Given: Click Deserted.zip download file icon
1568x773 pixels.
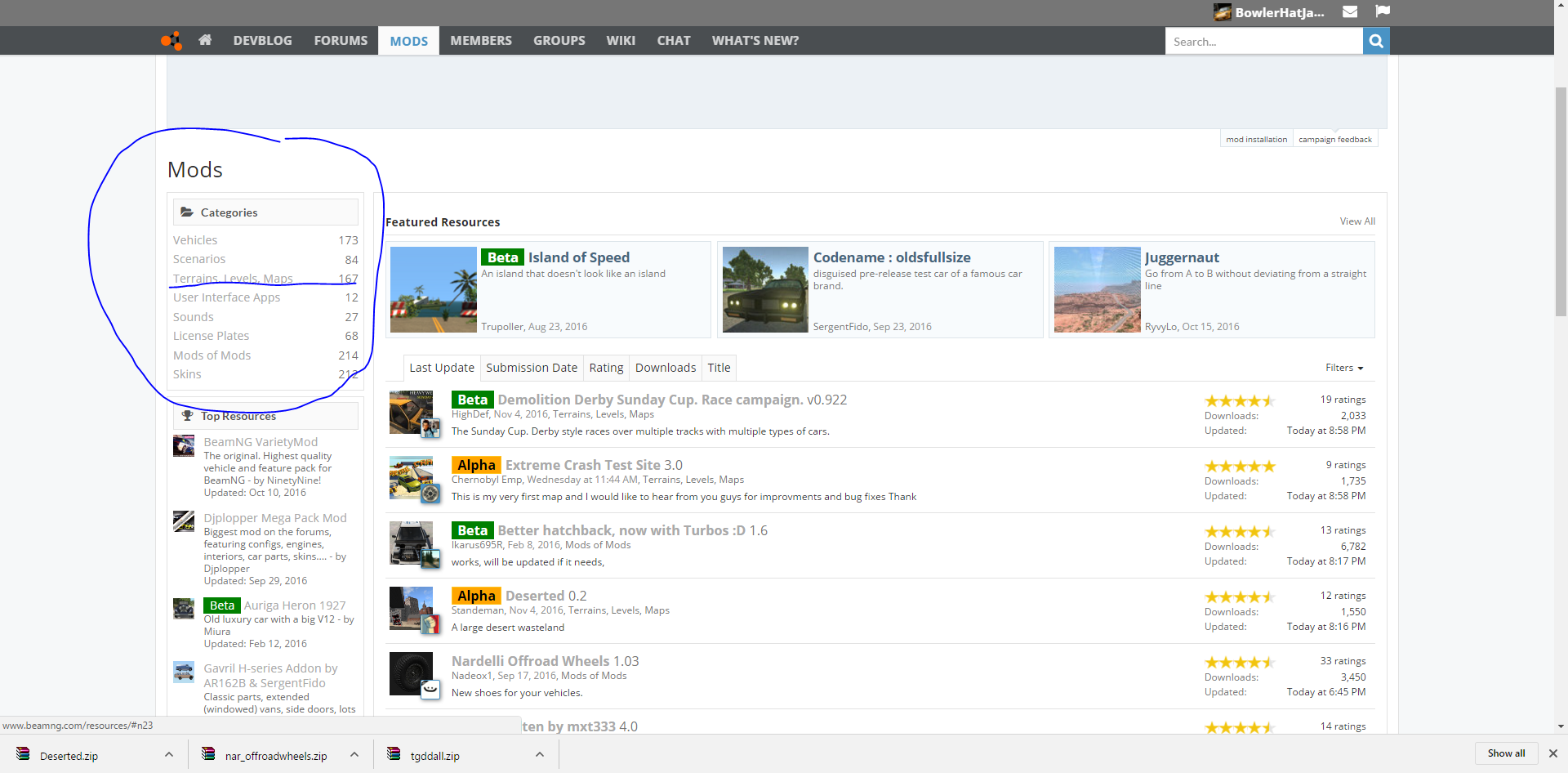Looking at the screenshot, I should [23, 754].
